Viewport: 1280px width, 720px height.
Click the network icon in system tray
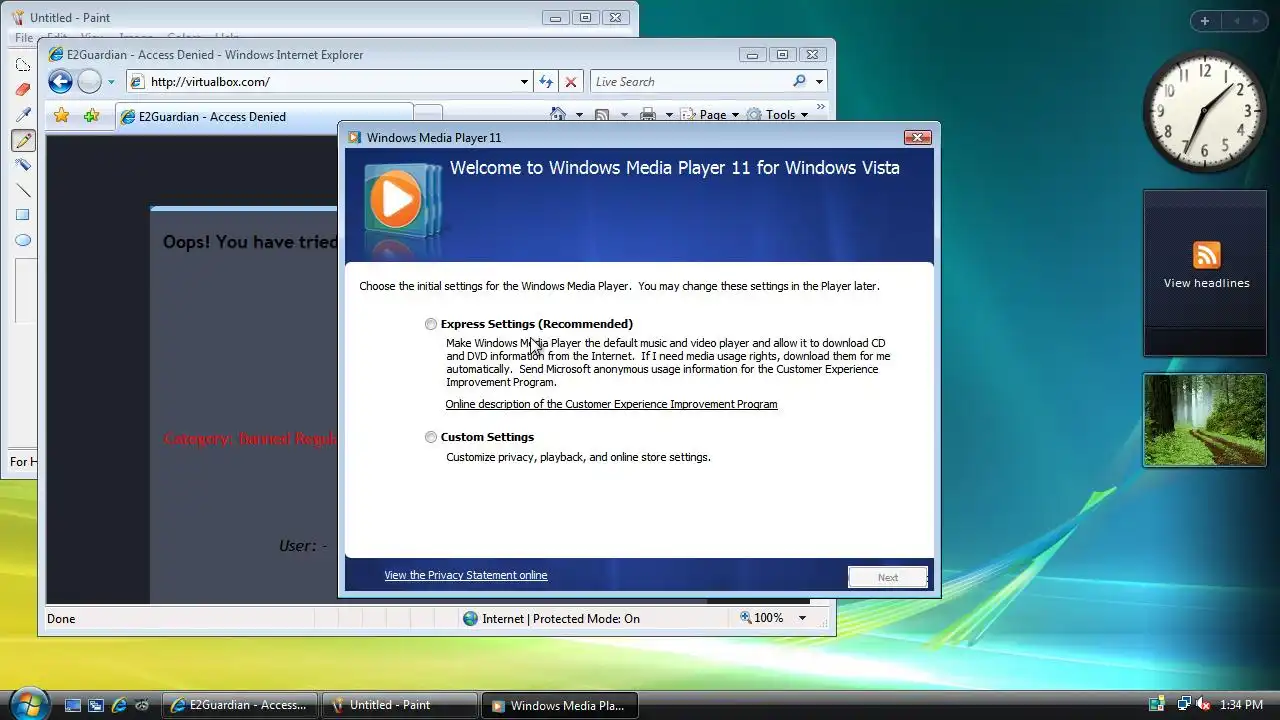1183,705
